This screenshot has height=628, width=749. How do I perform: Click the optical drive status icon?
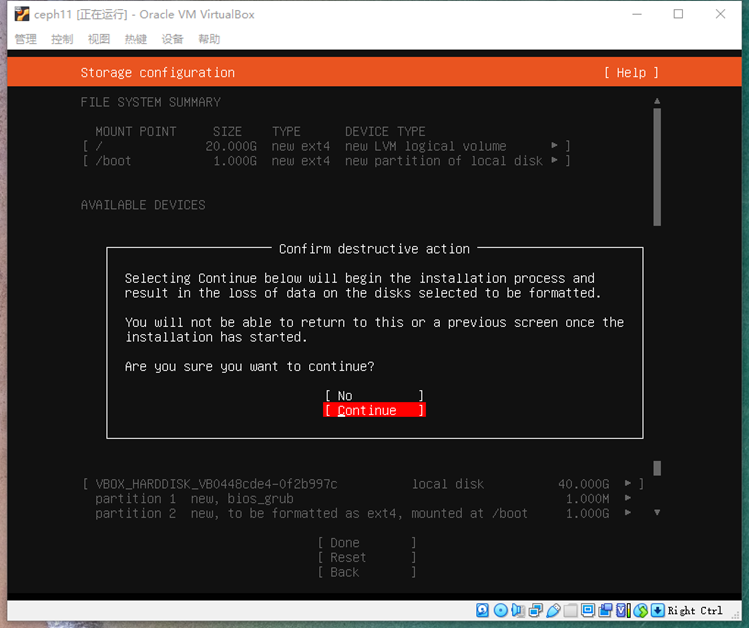pos(500,610)
